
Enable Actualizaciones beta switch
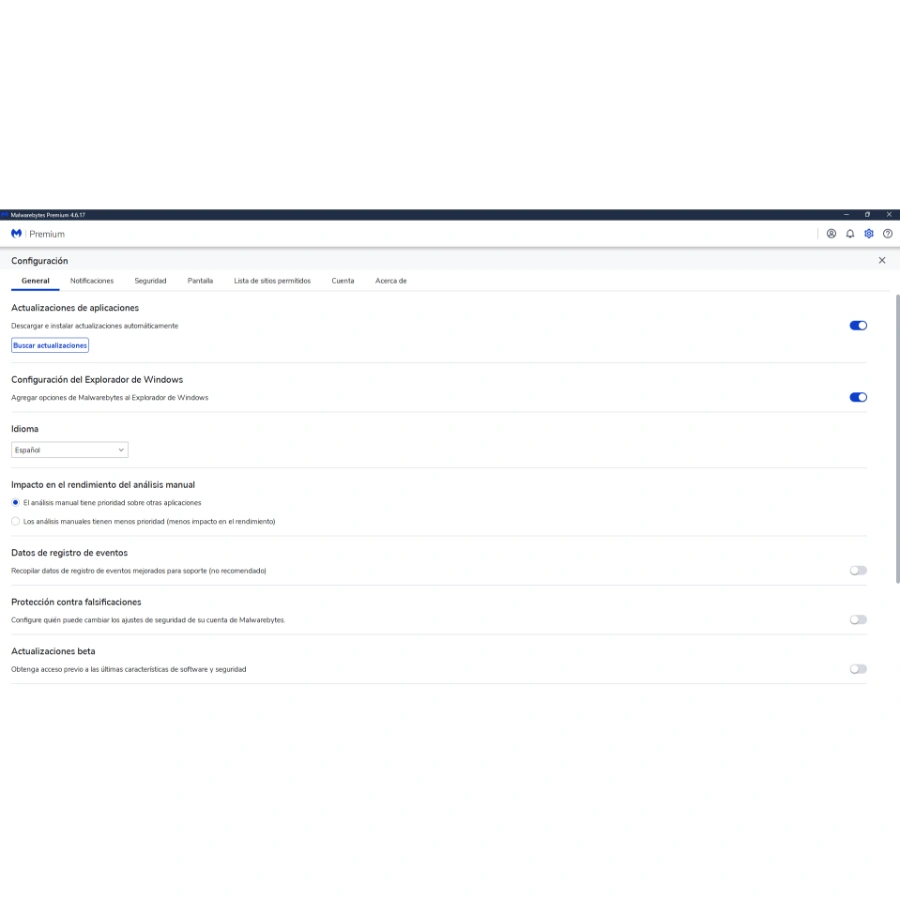(858, 669)
